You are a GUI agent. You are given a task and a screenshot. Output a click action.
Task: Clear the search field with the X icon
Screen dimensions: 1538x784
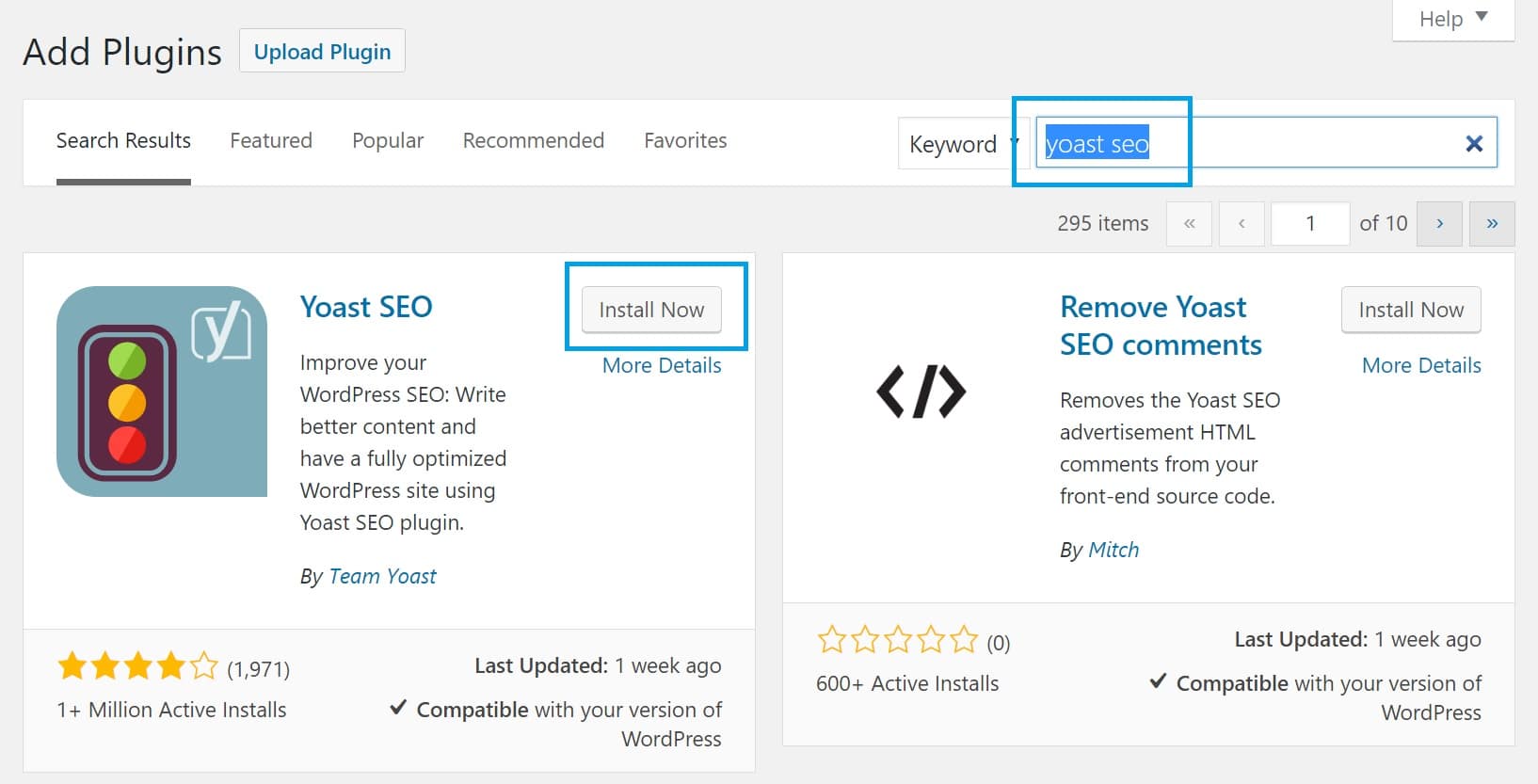[x=1474, y=143]
